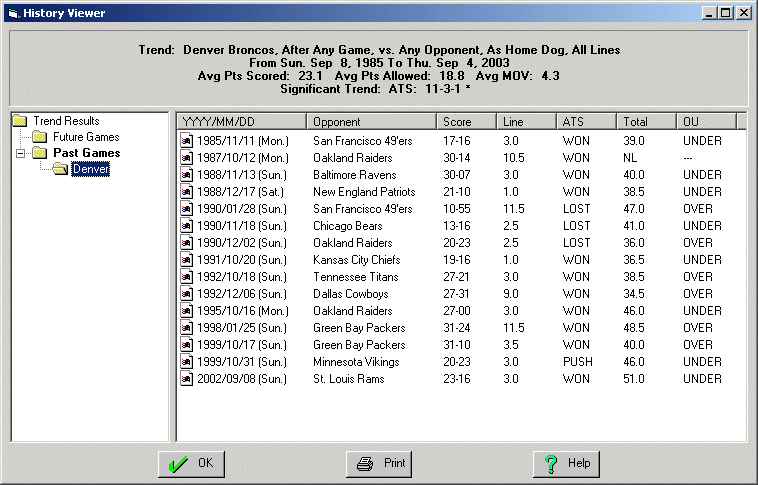The width and height of the screenshot is (758, 485).
Task: Click the game icon for 1987/10/12 row
Action: point(187,158)
